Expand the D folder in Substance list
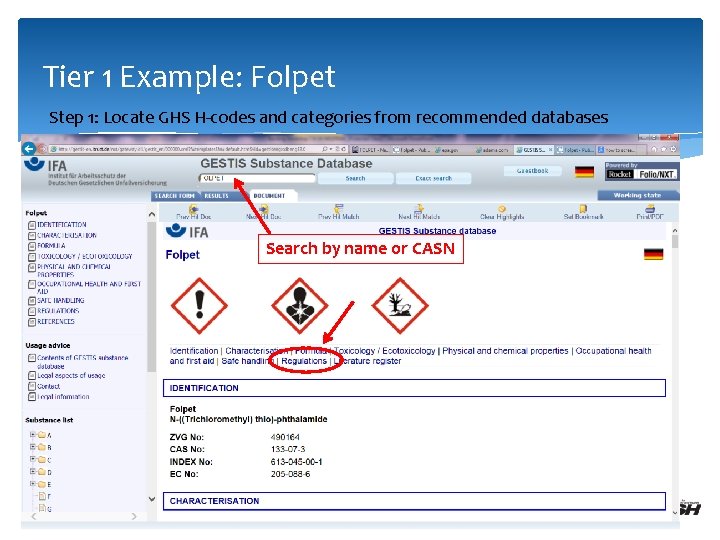This screenshot has height=540, width=720. 33,471
